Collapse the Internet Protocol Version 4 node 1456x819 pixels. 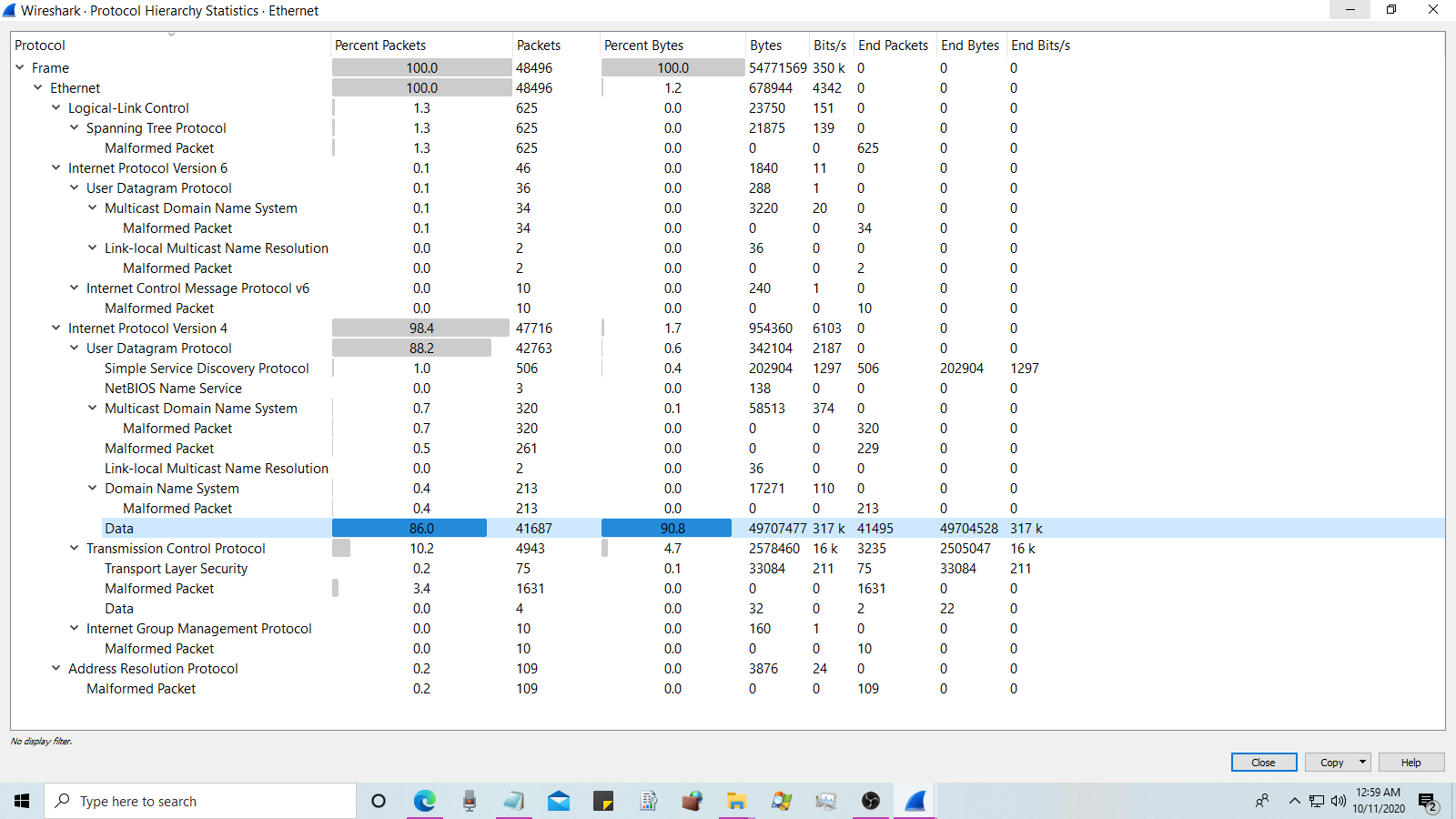click(56, 328)
